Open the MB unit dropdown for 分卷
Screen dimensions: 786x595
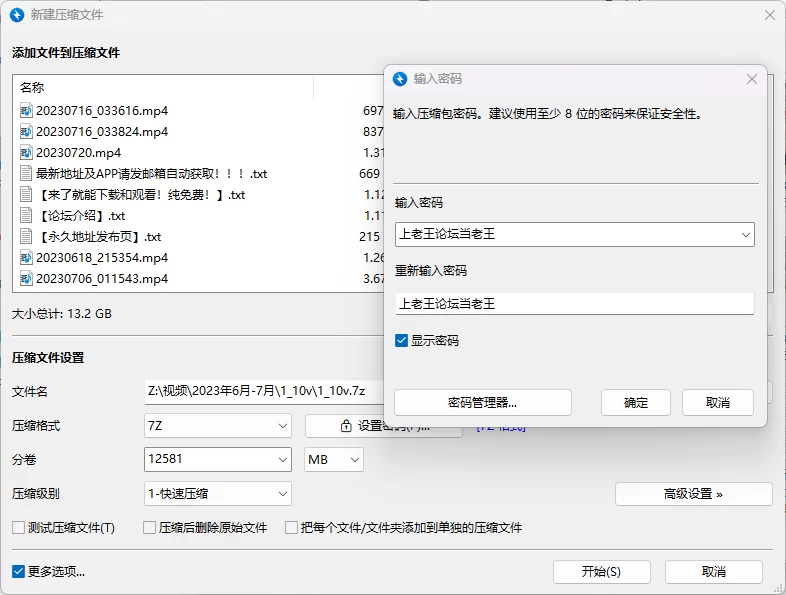[334, 460]
